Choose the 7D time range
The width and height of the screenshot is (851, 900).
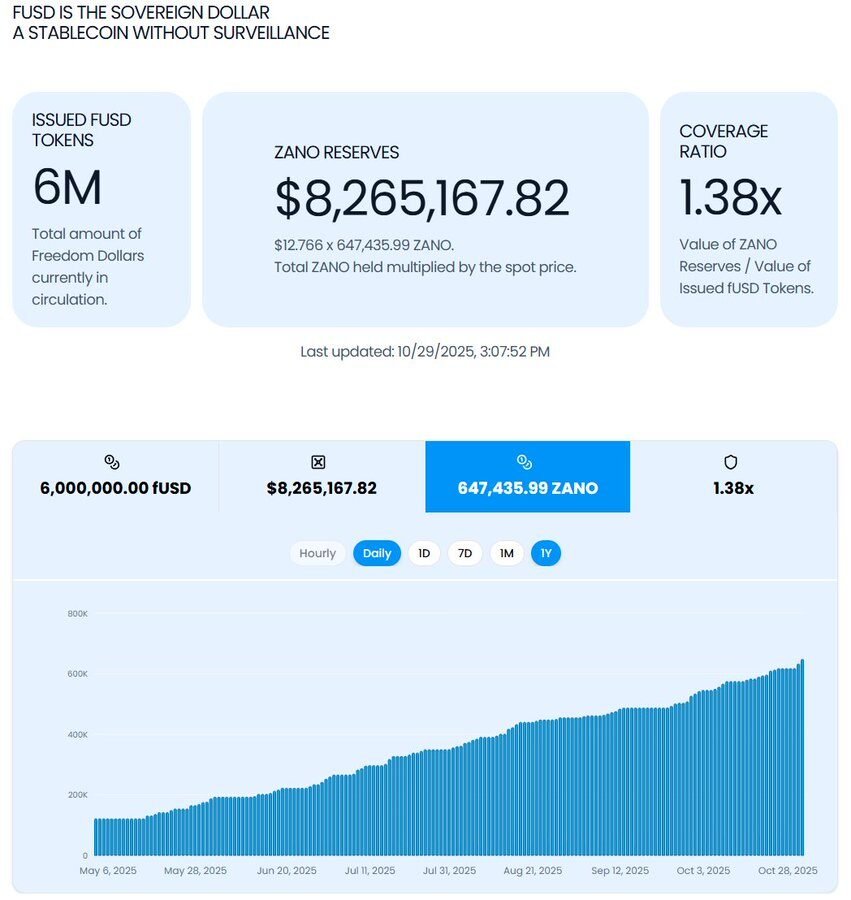point(465,553)
